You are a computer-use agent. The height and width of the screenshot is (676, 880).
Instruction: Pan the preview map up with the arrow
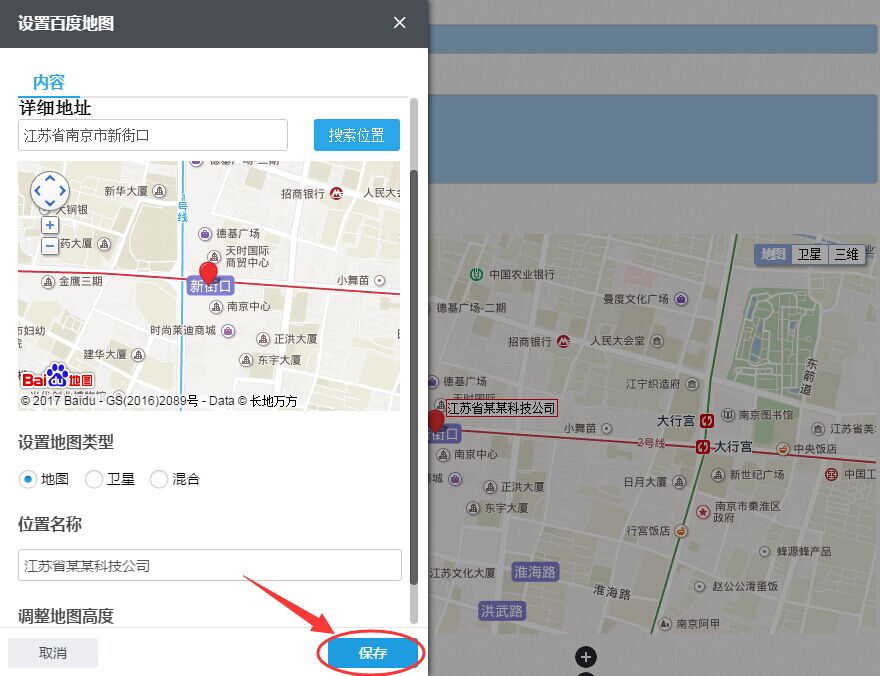pos(50,178)
